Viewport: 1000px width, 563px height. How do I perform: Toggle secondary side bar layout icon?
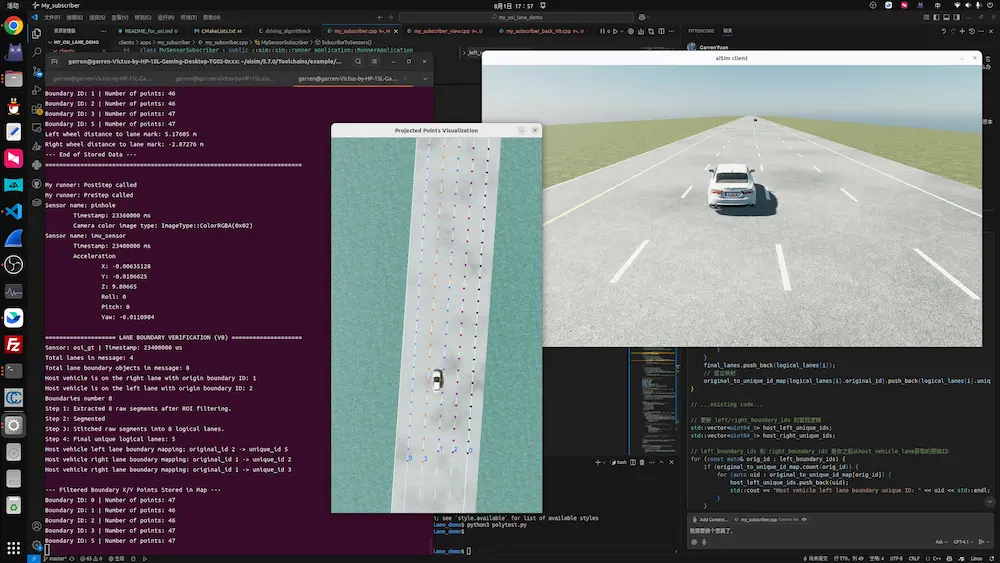point(957,17)
